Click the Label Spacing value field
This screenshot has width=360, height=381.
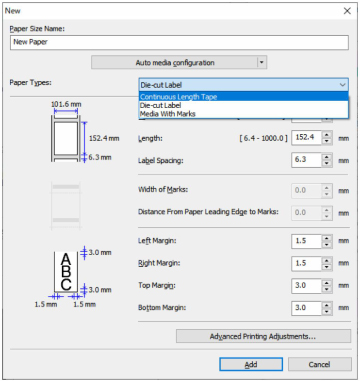[306, 160]
